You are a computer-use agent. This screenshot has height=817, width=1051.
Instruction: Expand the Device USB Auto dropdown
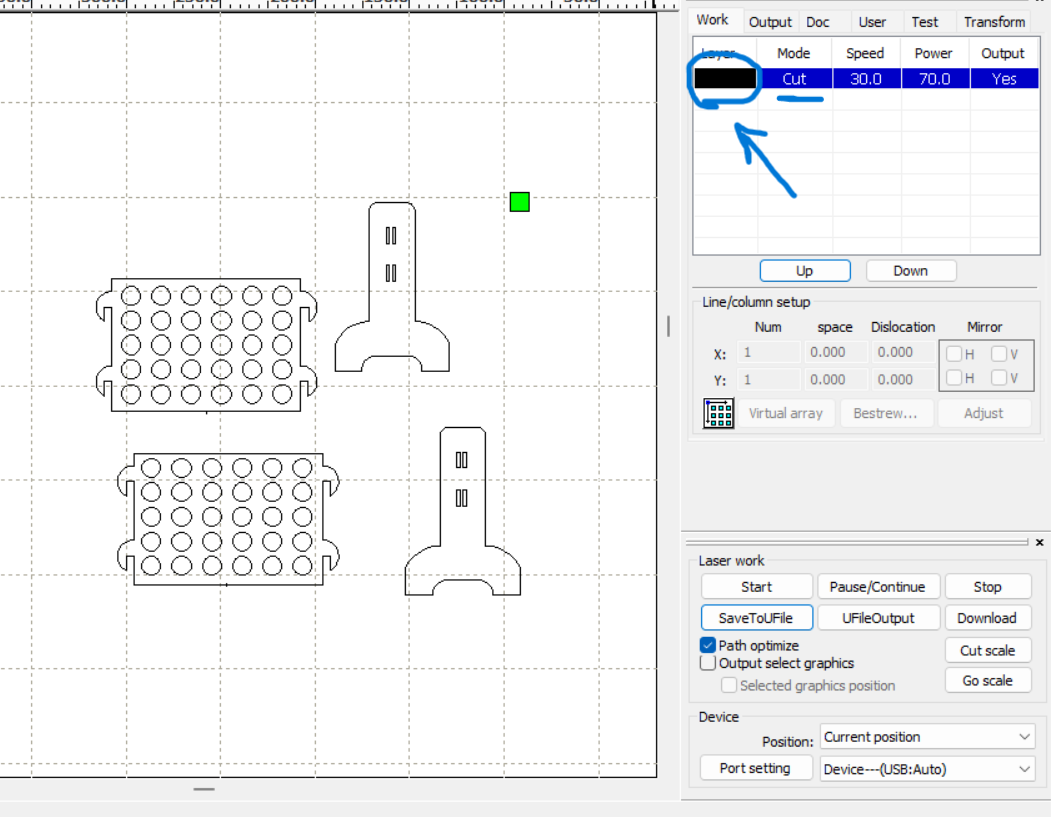tap(927, 769)
